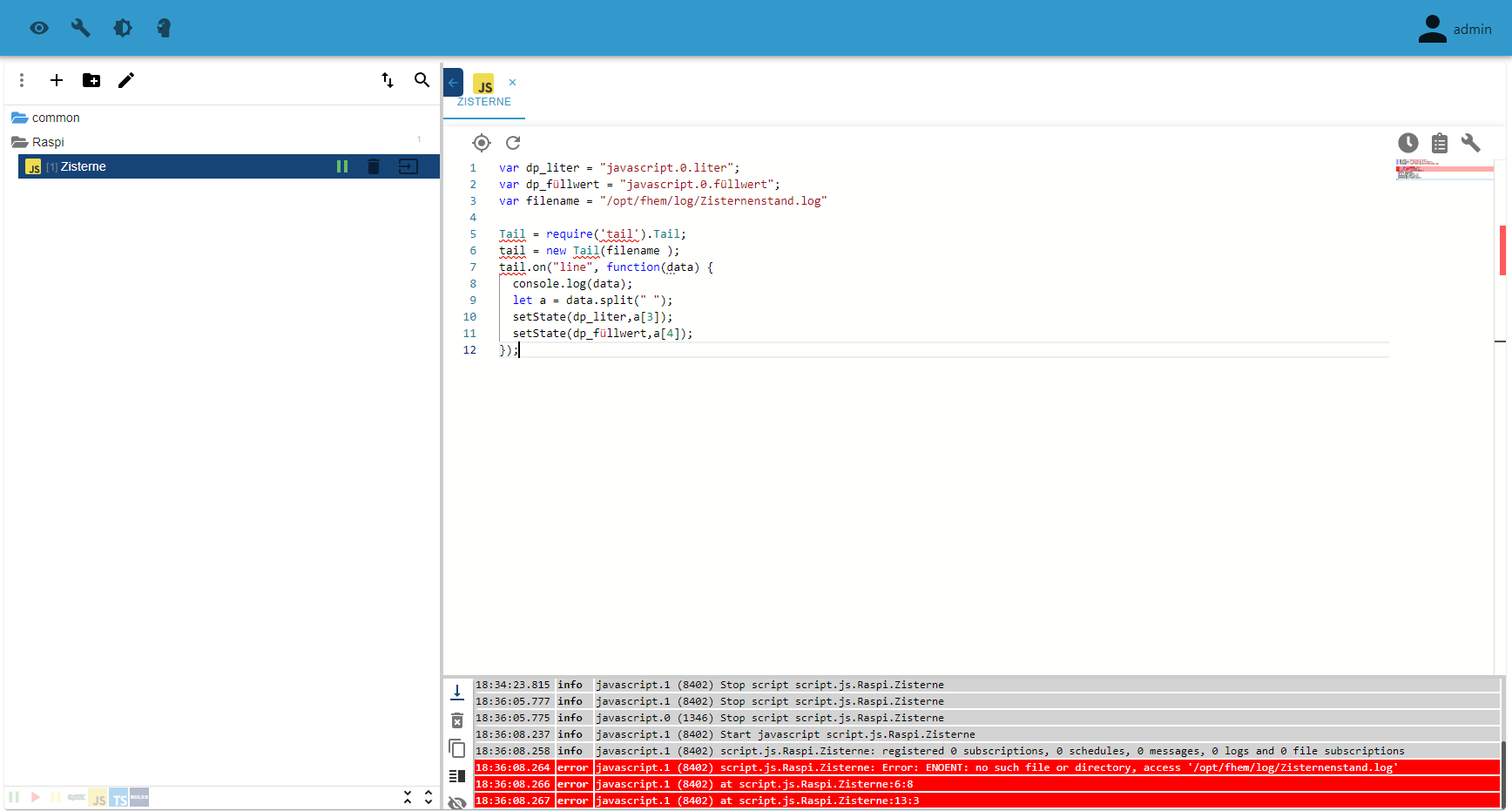Hide log with the crossed-eye icon
The width and height of the screenshot is (1512, 811).
coord(457,802)
